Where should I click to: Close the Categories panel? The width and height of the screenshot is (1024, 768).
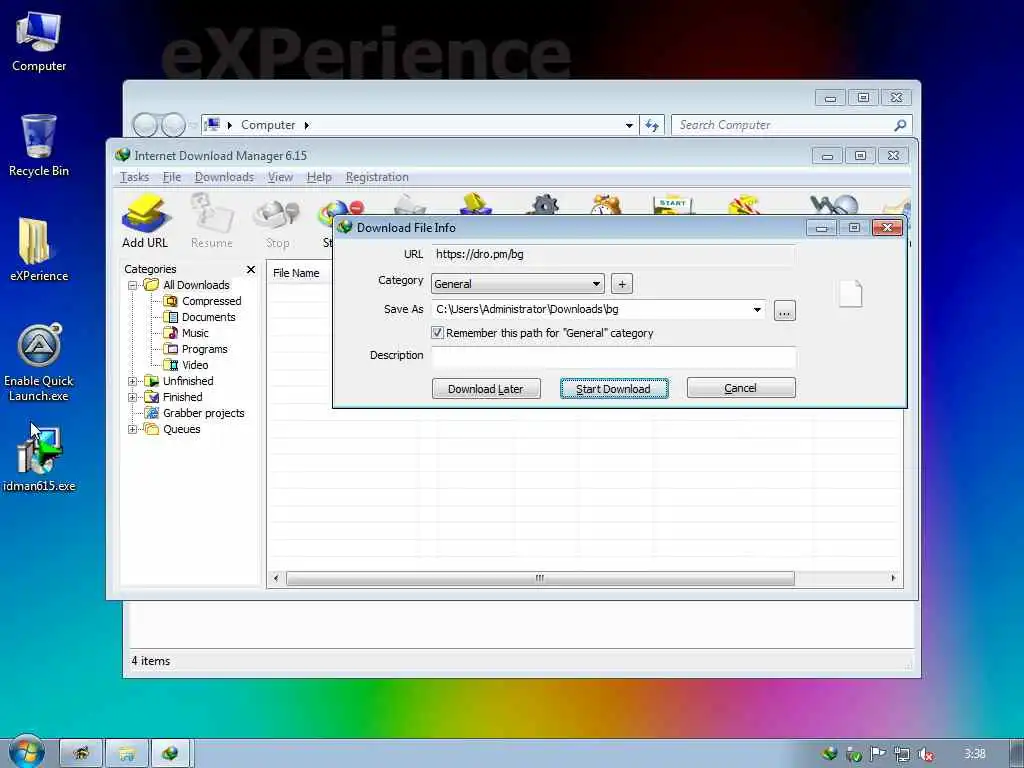[x=251, y=269]
